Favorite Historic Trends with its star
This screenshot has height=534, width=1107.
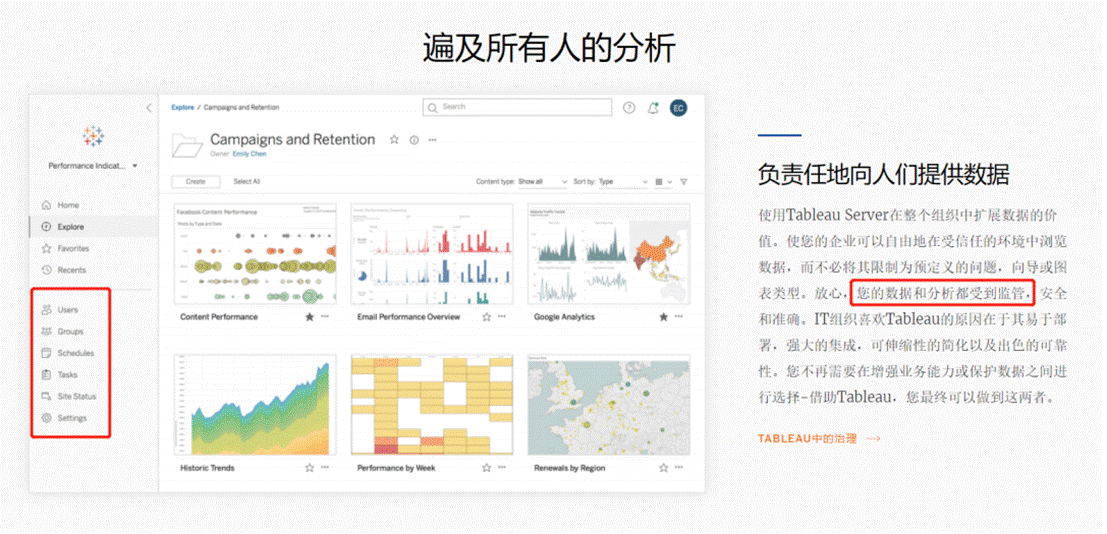(309, 468)
